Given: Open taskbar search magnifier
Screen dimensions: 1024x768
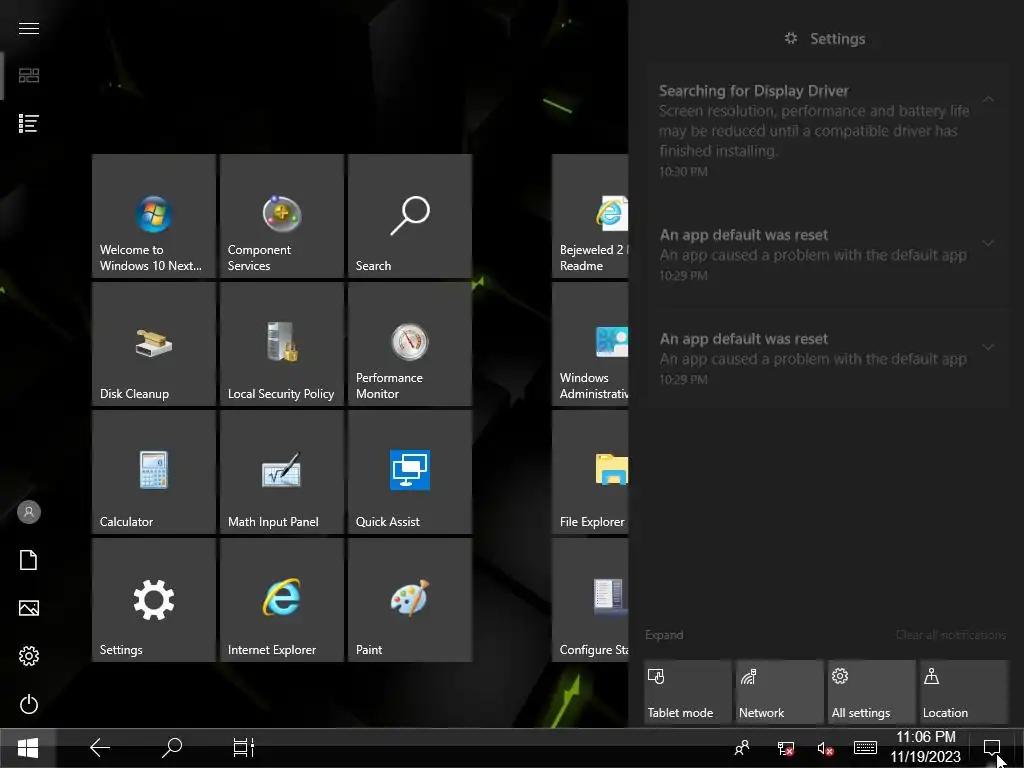Looking at the screenshot, I should coord(172,748).
